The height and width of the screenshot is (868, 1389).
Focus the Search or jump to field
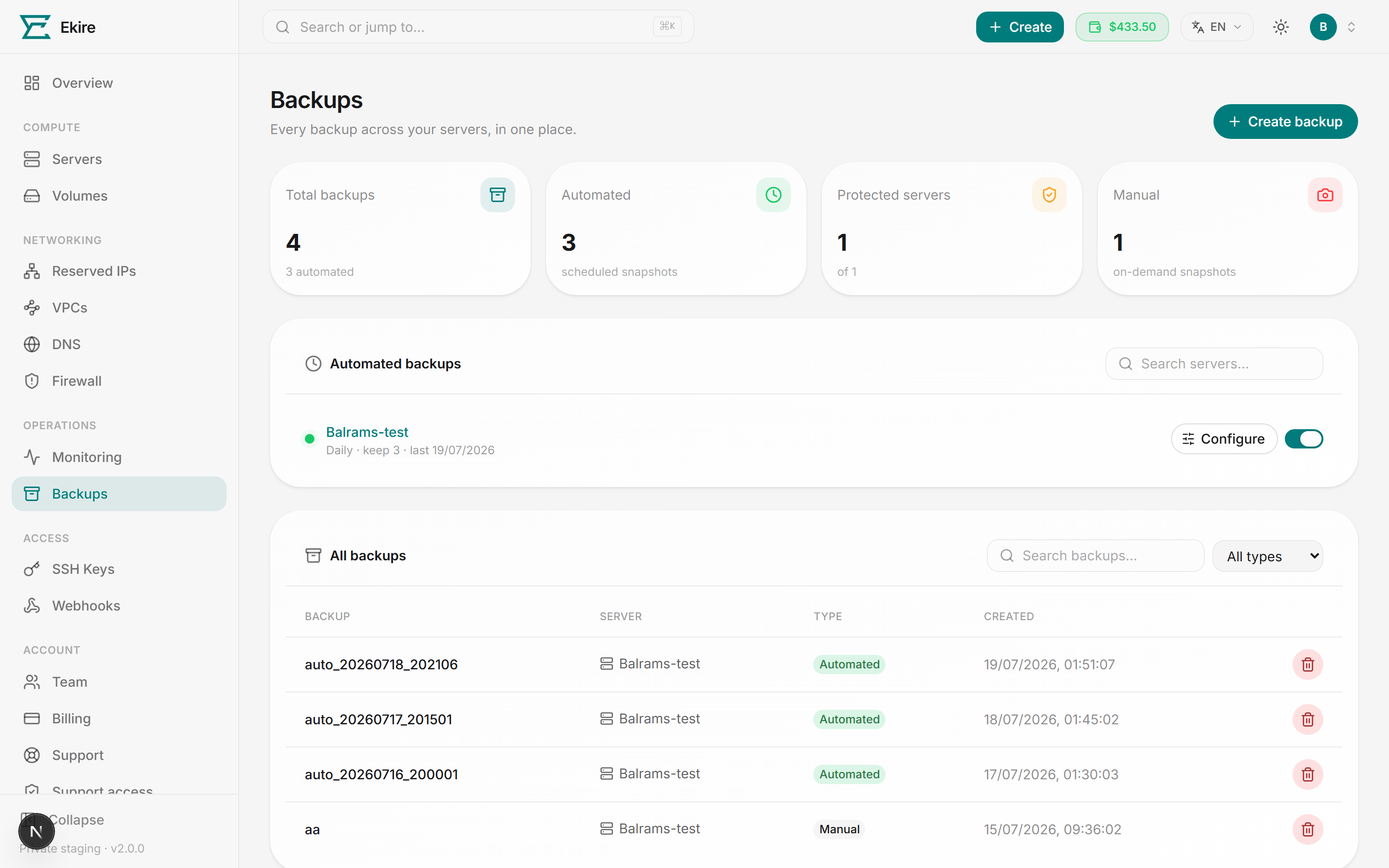477,27
